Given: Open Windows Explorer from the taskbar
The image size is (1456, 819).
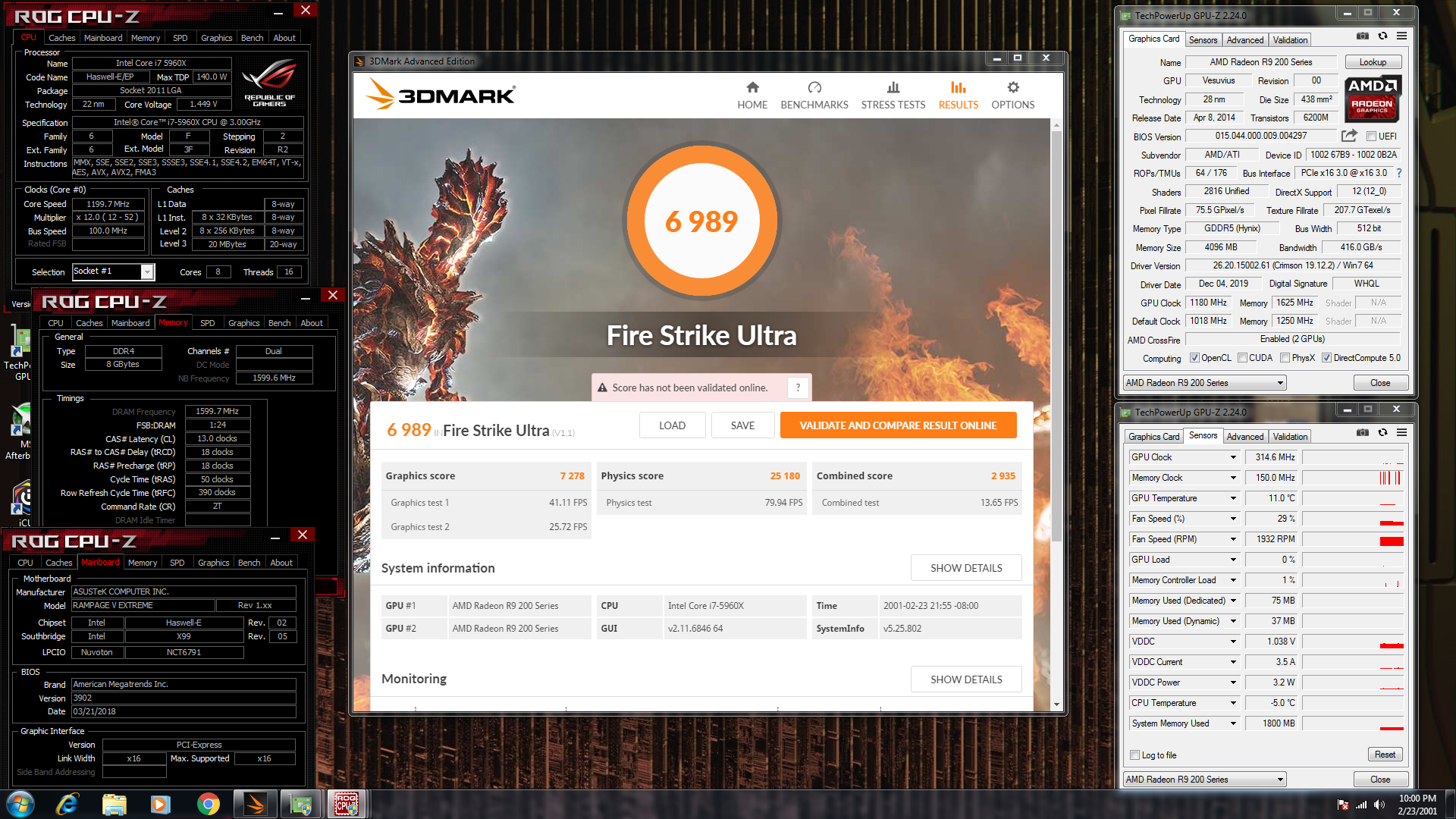Looking at the screenshot, I should click(114, 804).
